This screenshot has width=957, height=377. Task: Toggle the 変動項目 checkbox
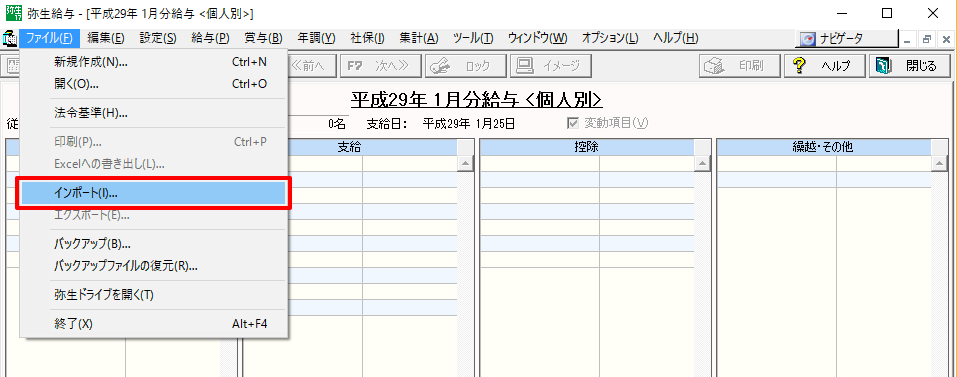572,123
